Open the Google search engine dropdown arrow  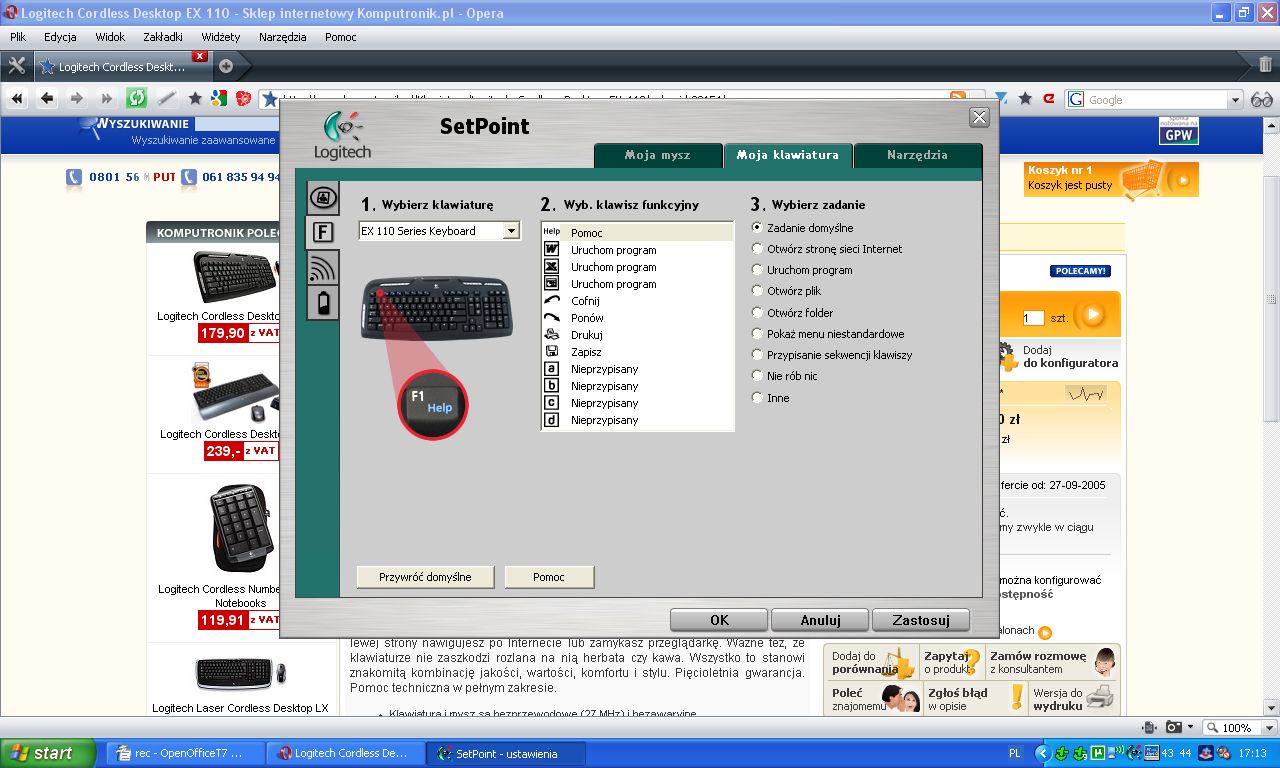point(1235,100)
